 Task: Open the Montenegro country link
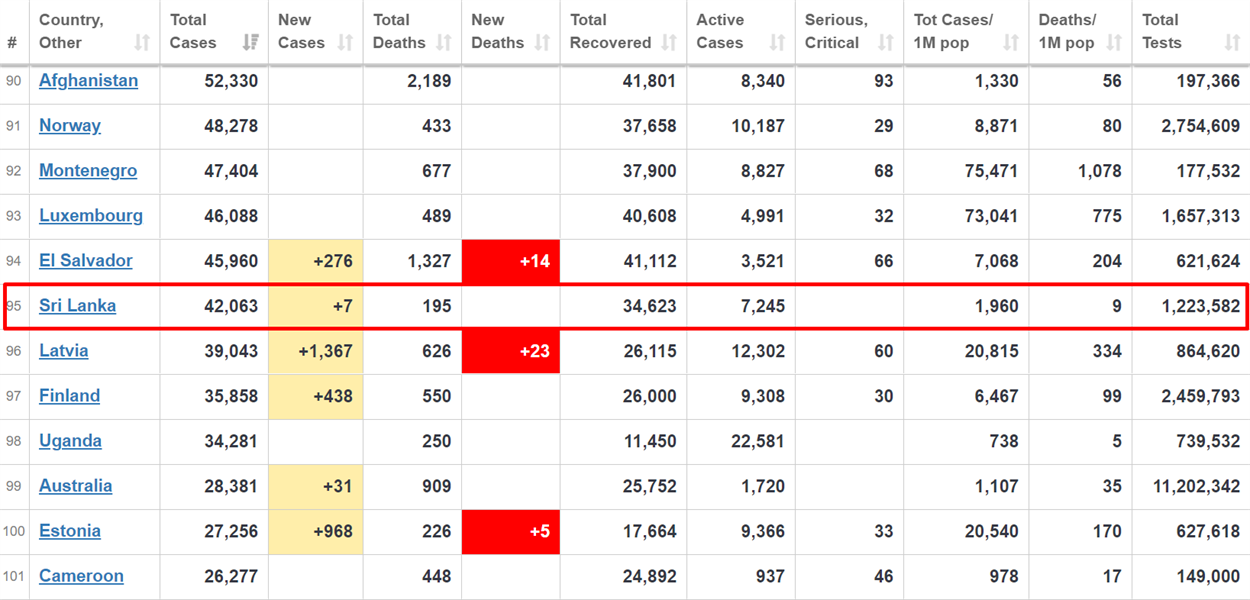click(x=88, y=171)
